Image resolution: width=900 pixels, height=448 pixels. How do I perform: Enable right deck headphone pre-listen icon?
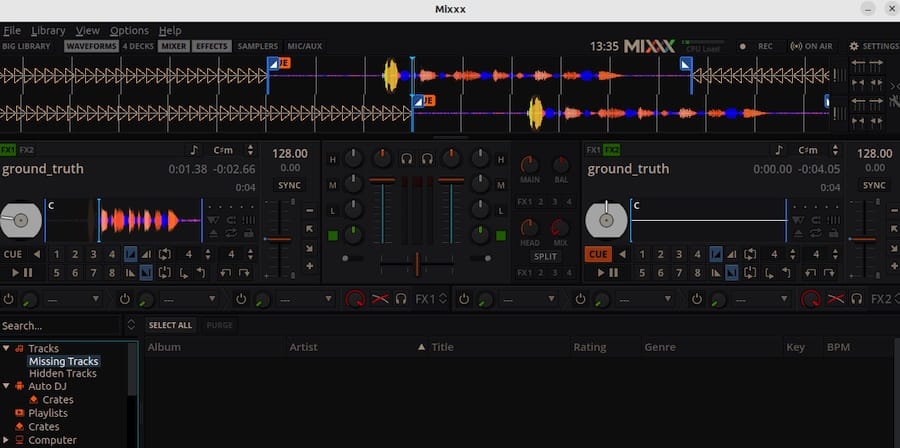428,158
